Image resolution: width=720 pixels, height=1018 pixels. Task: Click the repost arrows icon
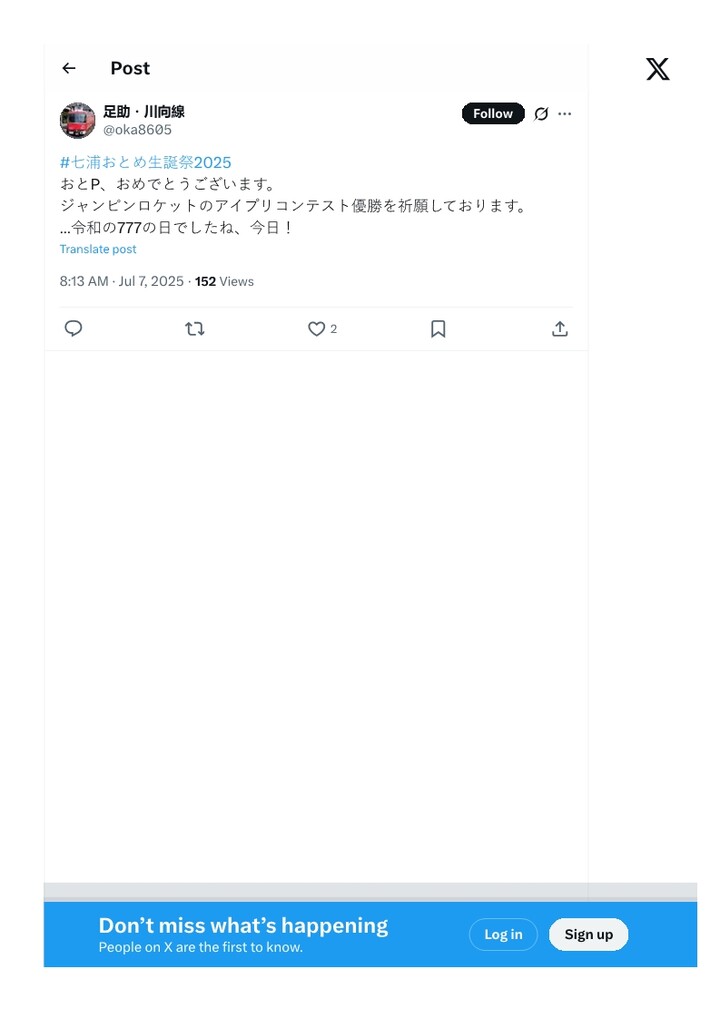click(x=195, y=329)
